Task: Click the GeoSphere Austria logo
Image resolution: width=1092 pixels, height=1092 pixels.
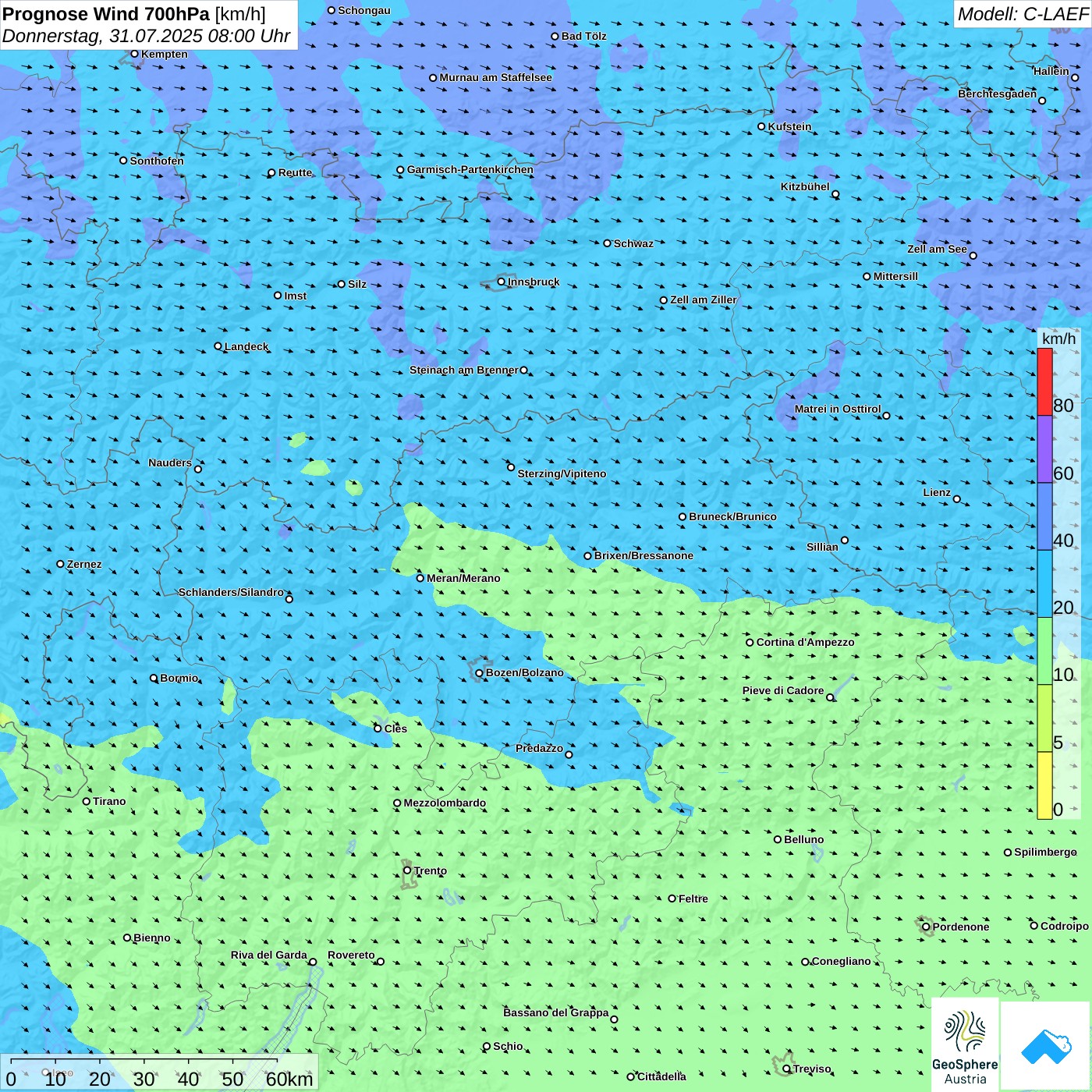Action: pos(965,1044)
